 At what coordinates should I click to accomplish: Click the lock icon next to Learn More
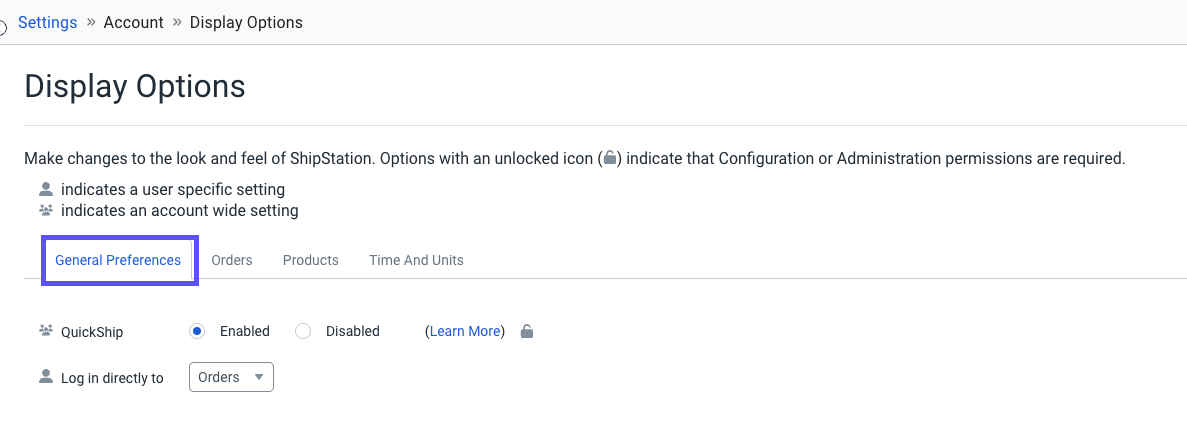(527, 331)
